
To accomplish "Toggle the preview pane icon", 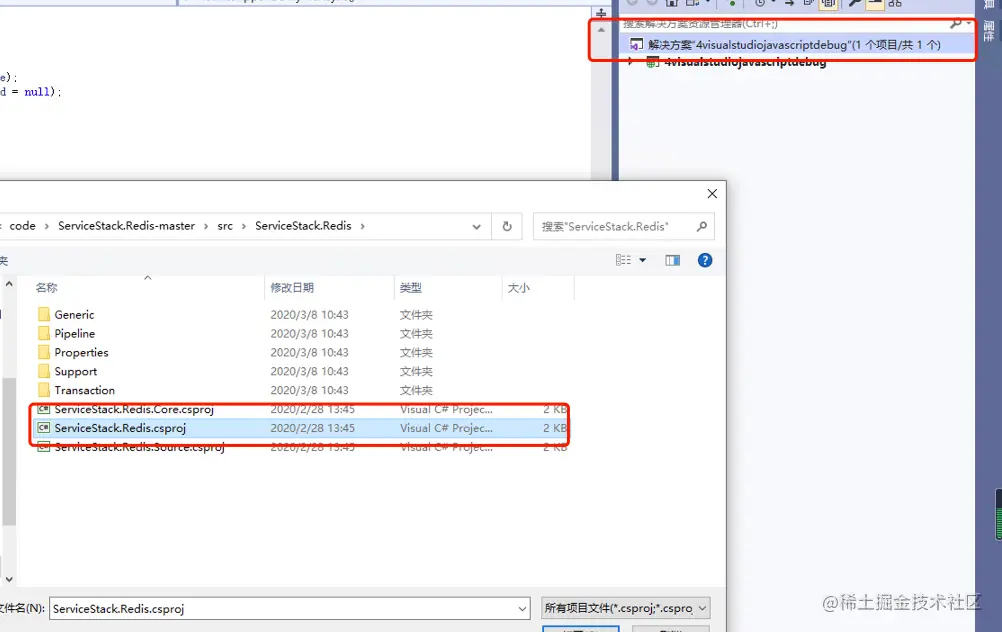I will (x=672, y=260).
